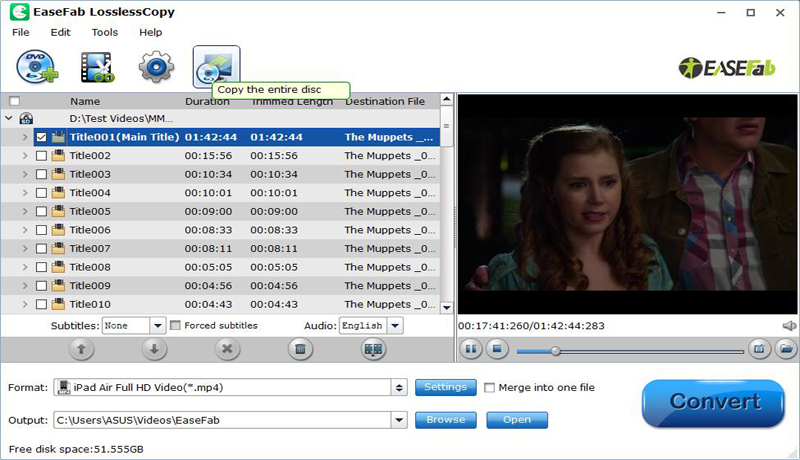The height and width of the screenshot is (460, 800).
Task: Open the Subtitles dropdown
Action: 158,325
